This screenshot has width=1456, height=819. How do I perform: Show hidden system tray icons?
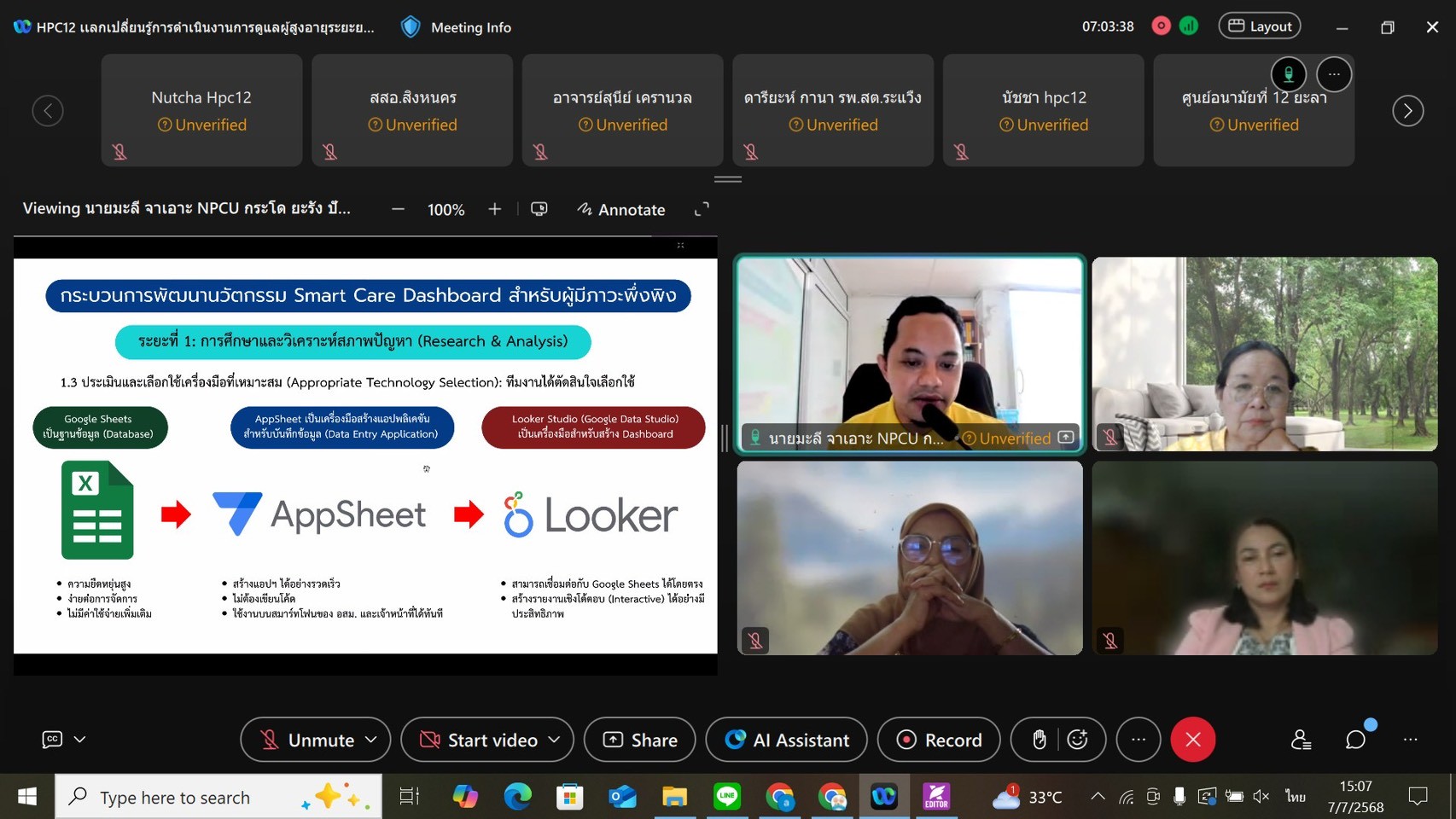(x=1098, y=797)
